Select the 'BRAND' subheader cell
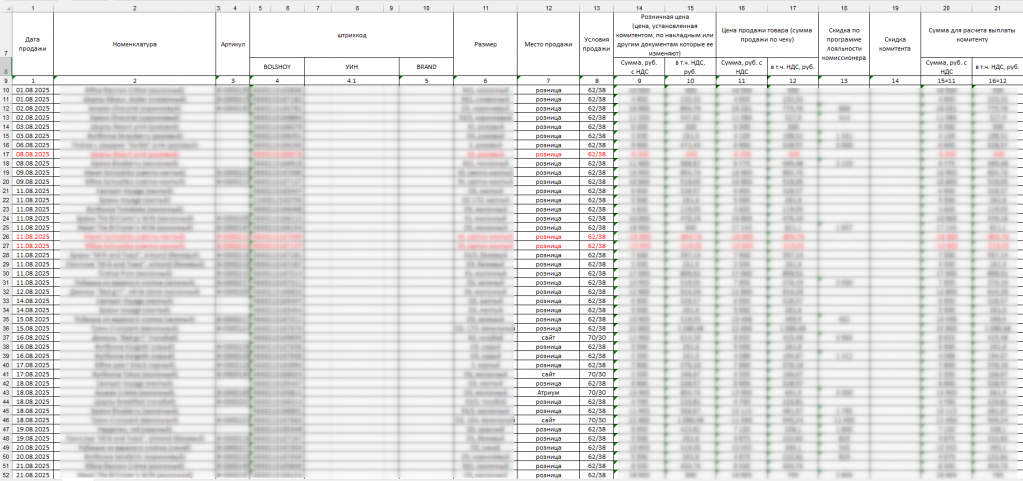 (426, 67)
